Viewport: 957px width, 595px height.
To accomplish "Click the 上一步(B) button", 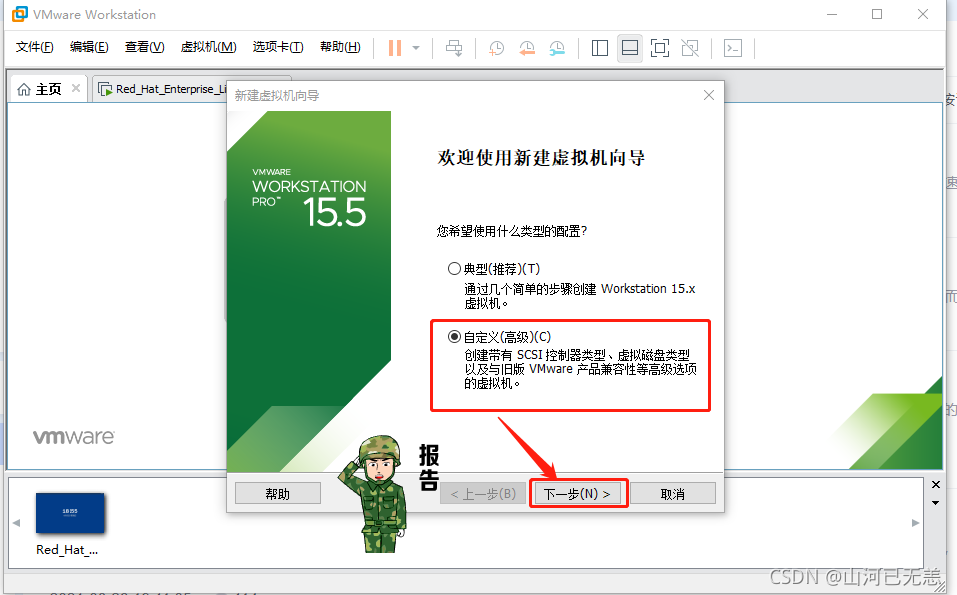I will point(483,494).
